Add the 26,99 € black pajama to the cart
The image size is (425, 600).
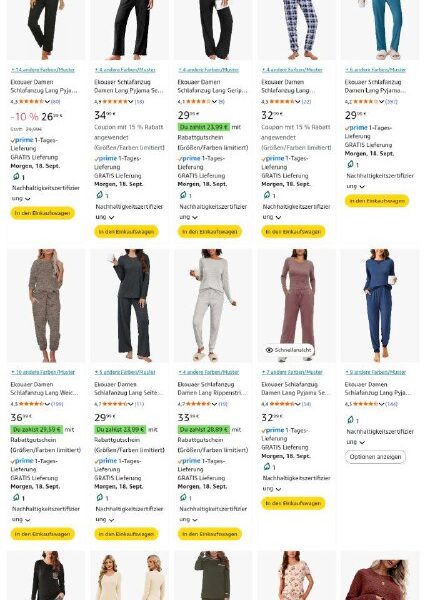click(42, 213)
